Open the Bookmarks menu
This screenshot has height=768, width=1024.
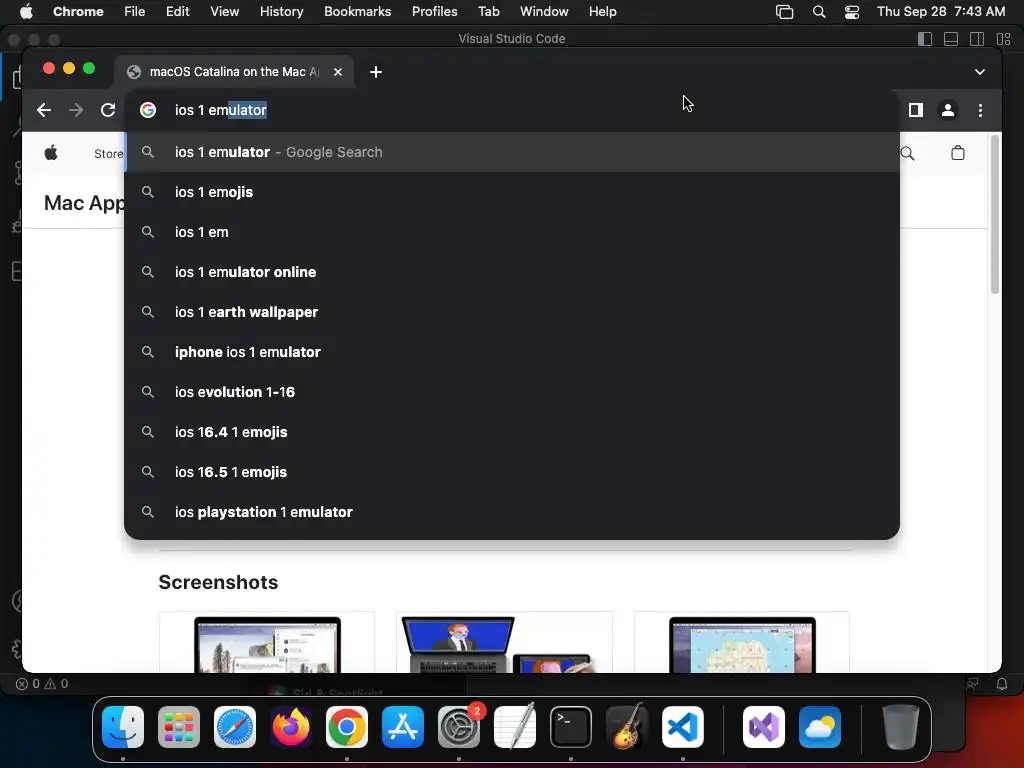357,12
